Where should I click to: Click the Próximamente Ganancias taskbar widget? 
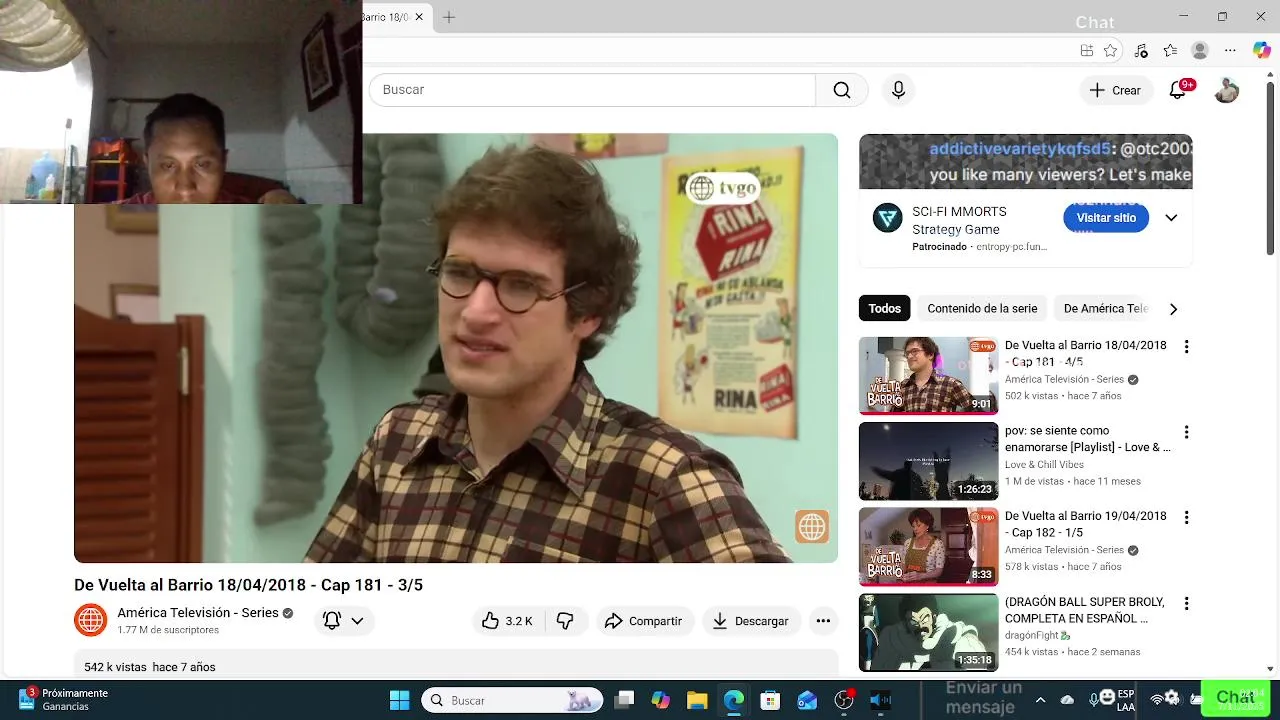[62, 699]
